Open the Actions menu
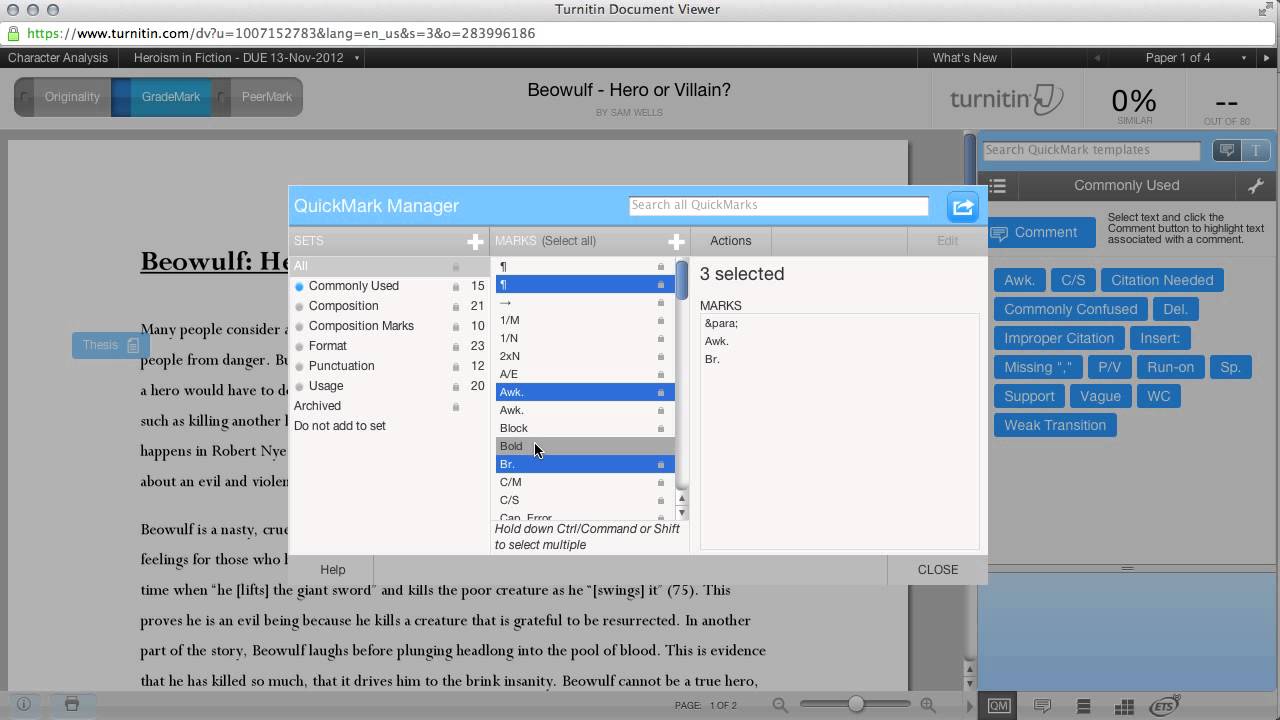 click(730, 241)
